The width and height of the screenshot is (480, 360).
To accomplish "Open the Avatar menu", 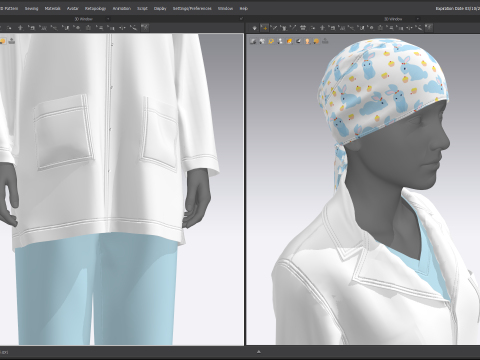I will tap(72, 9).
